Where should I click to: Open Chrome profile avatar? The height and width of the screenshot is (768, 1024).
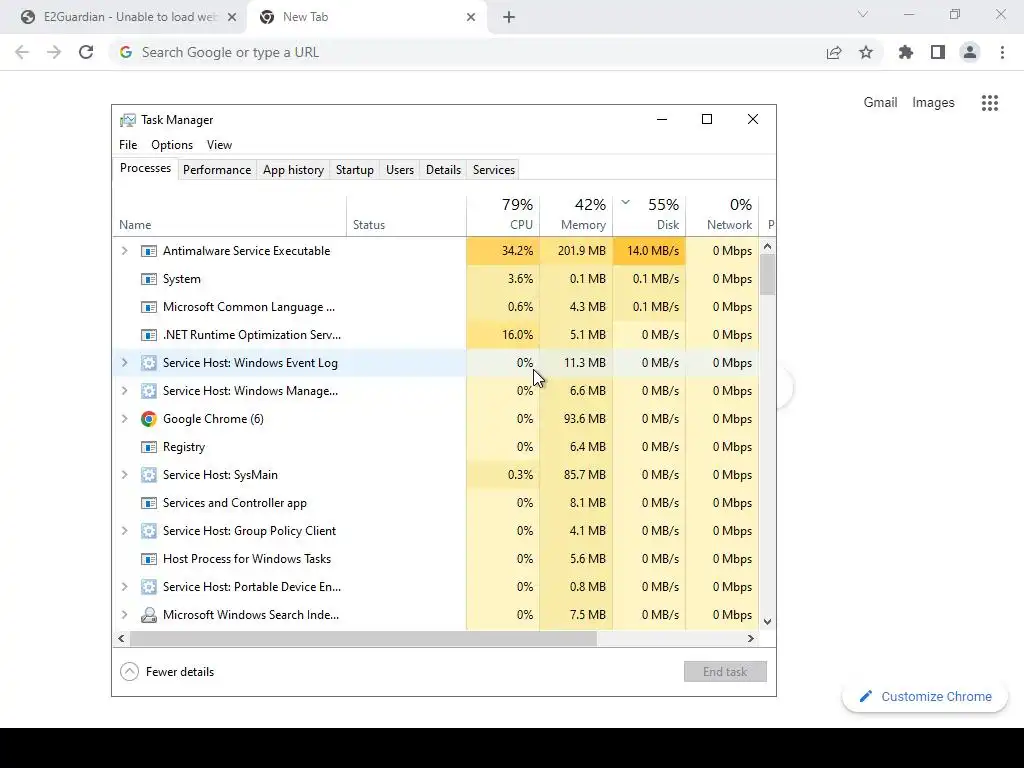(970, 52)
